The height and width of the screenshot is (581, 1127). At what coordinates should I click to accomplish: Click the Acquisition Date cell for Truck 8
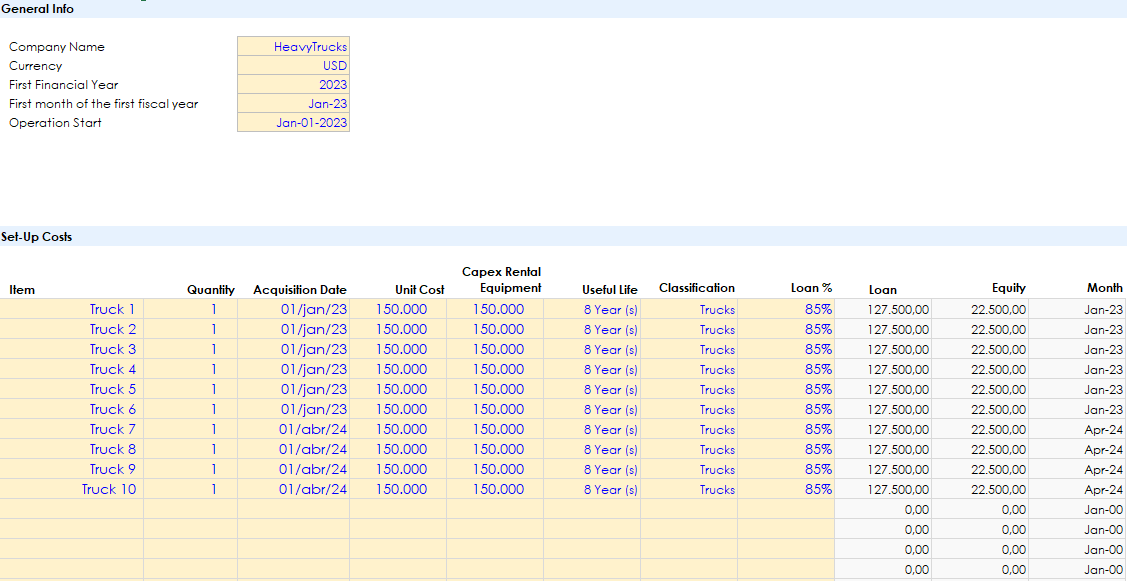tap(293, 449)
